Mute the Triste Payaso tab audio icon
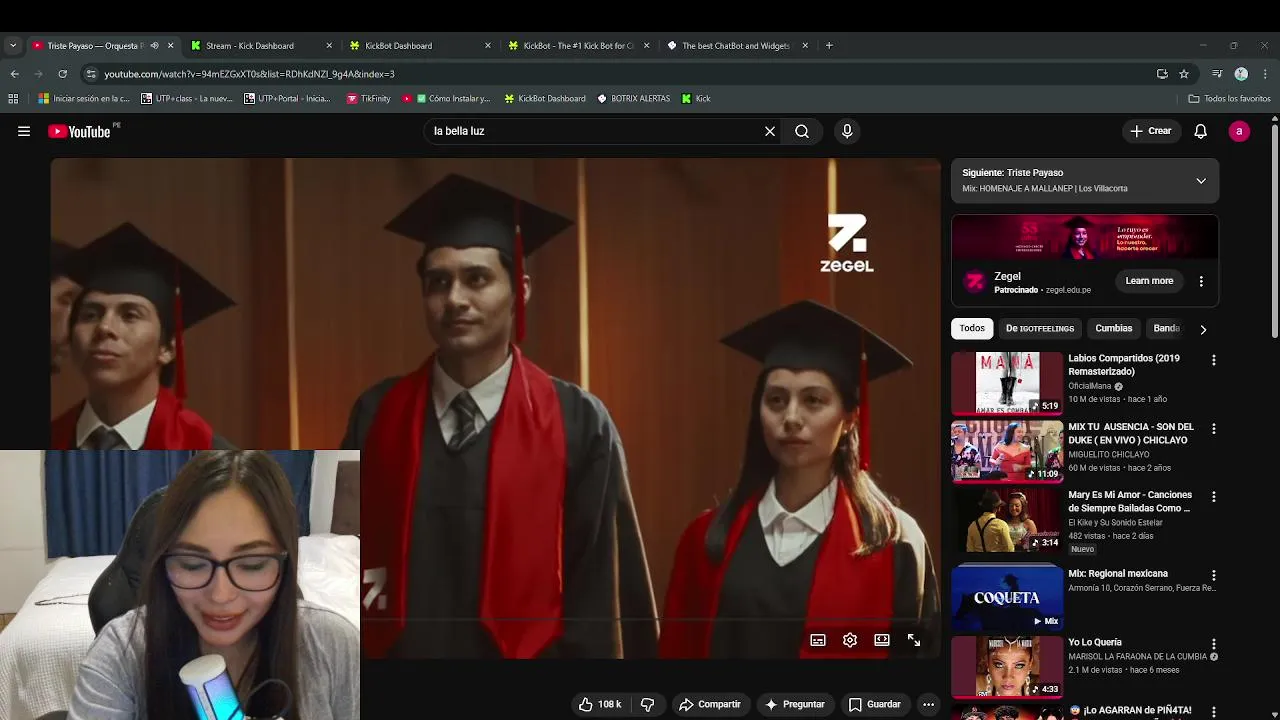Image resolution: width=1280 pixels, height=720 pixels. coord(154,45)
